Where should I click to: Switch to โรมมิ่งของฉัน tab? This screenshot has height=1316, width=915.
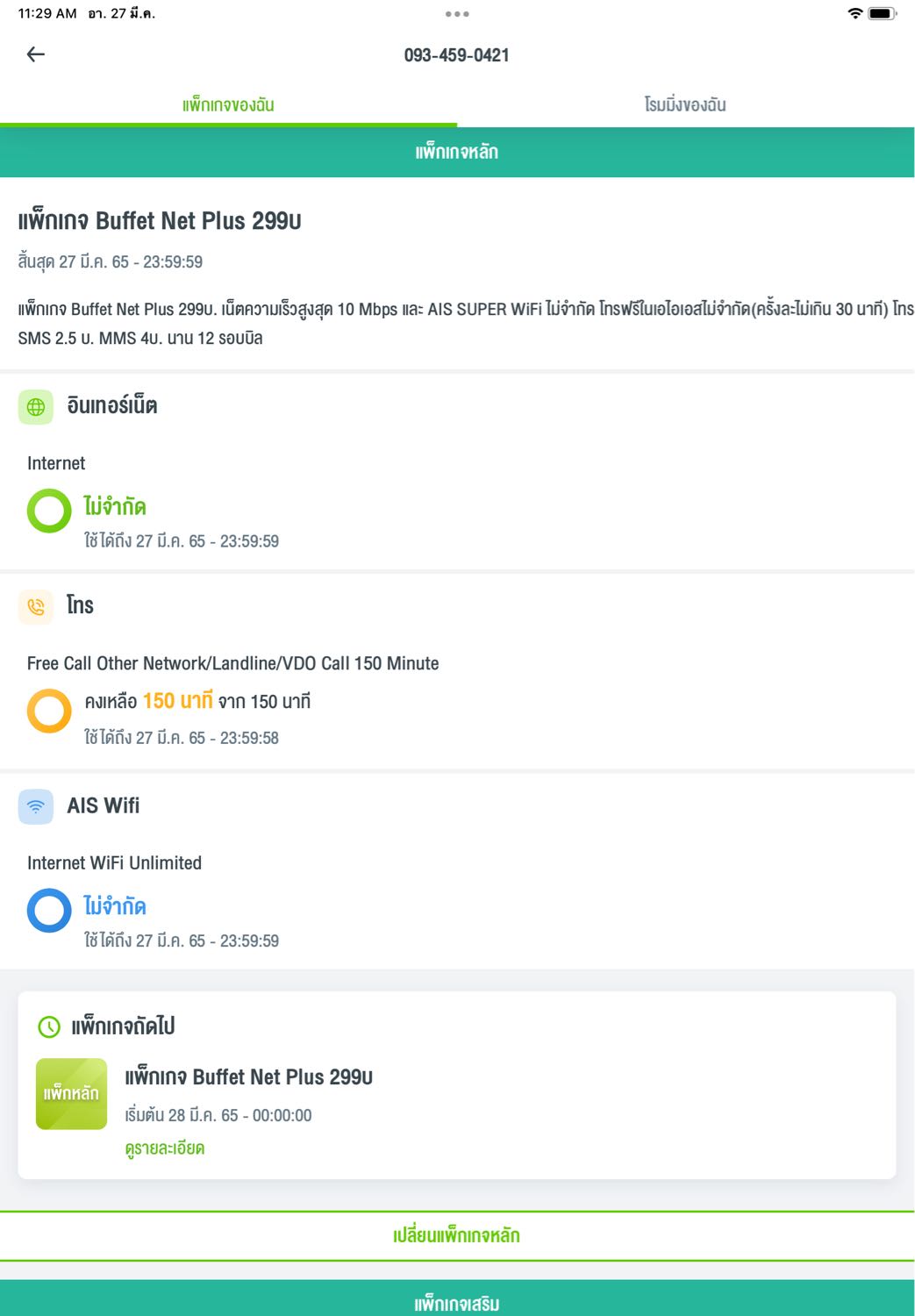pyautogui.click(x=685, y=105)
